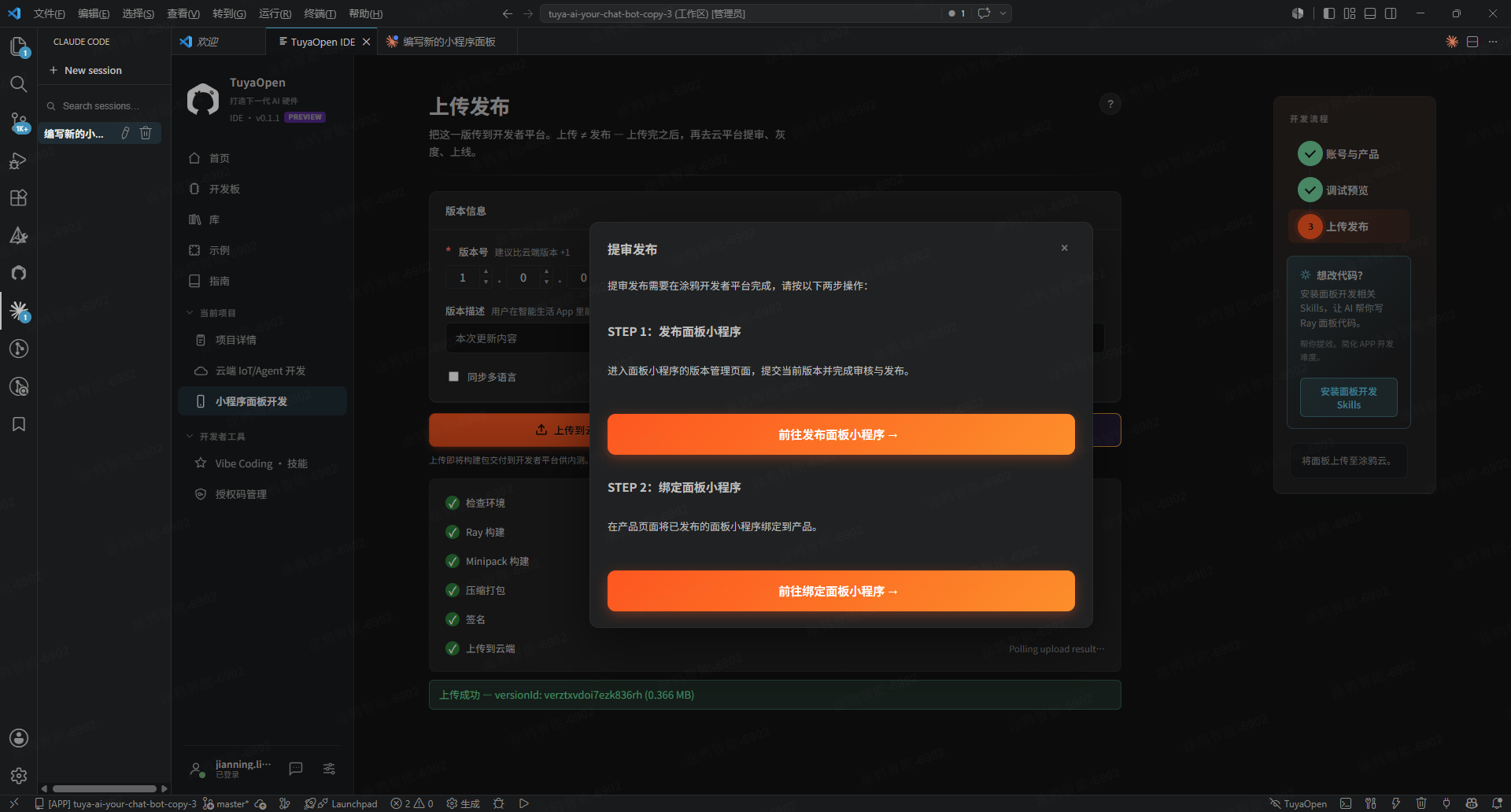The width and height of the screenshot is (1511, 812).
Task: Select the Claude Code icon in activity bar
Action: pos(18,311)
